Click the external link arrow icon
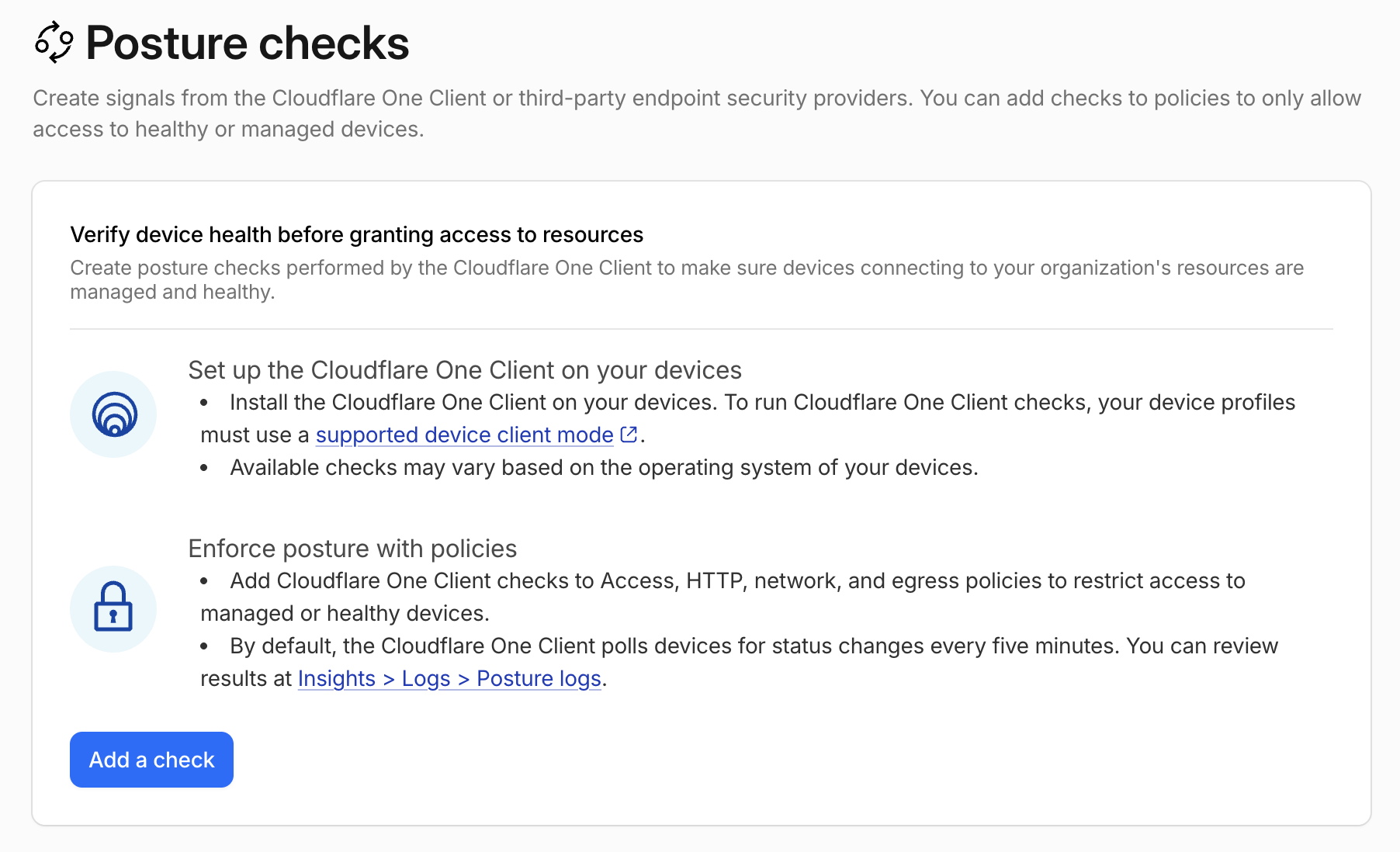 pos(629,435)
